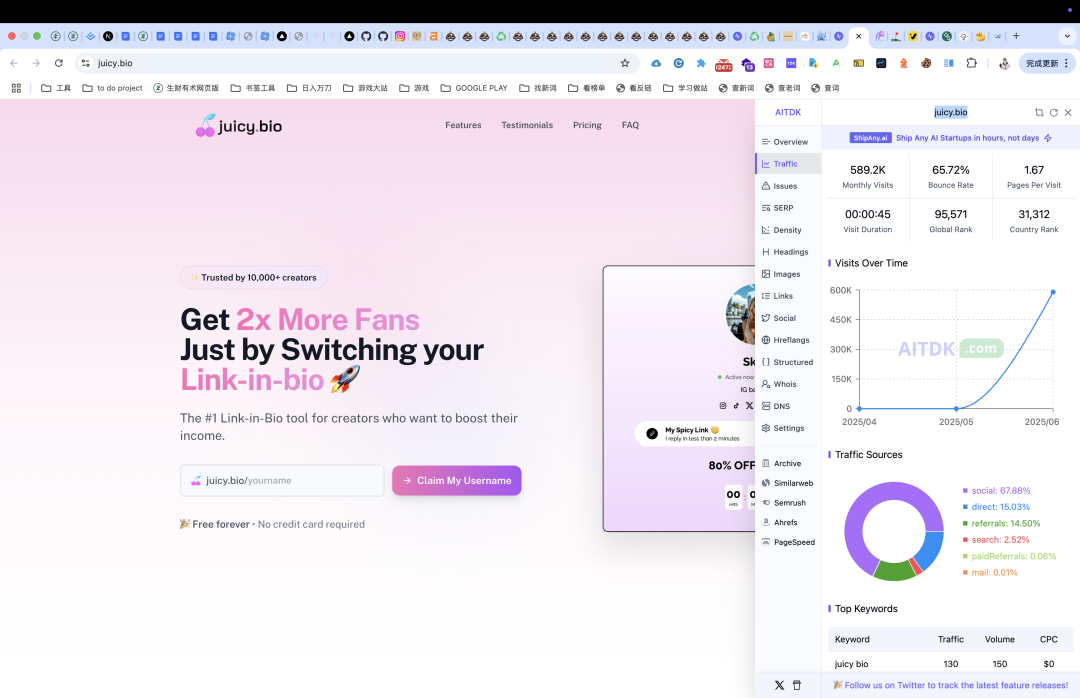Open the to do project bookmarks folder
This screenshot has height=698, width=1080.
click(x=112, y=88)
